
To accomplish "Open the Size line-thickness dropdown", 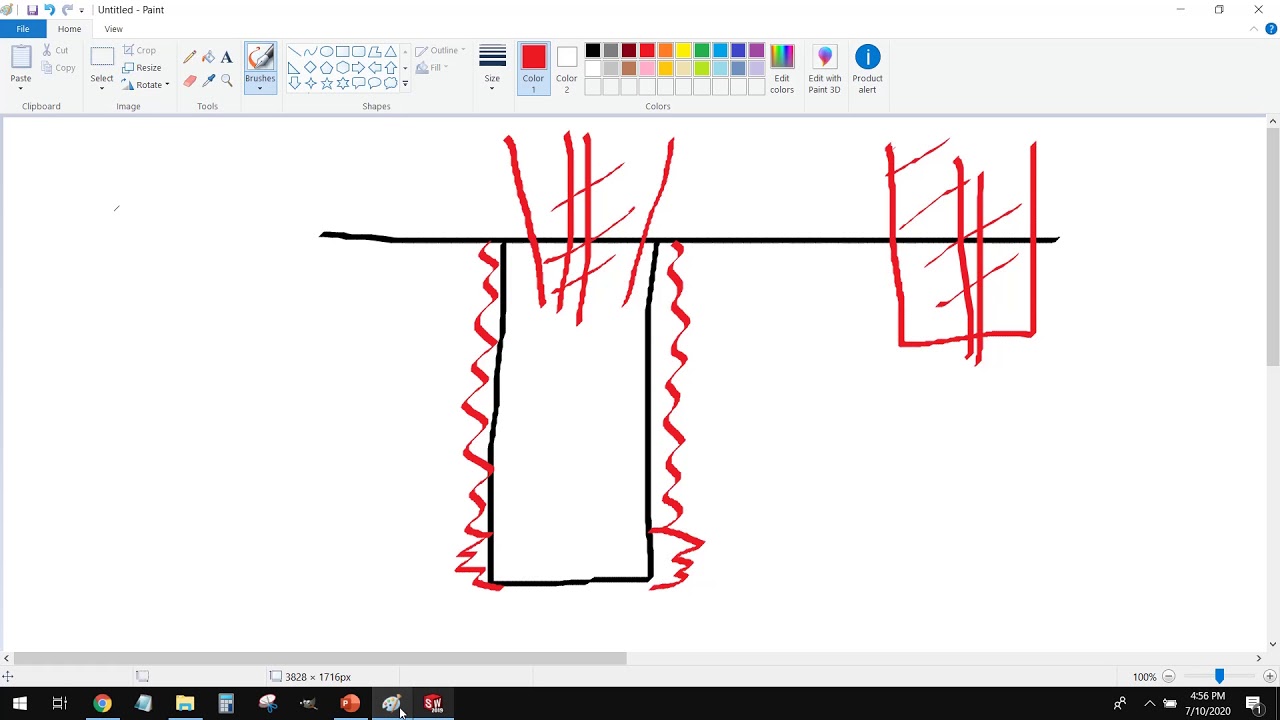I will click(x=492, y=68).
